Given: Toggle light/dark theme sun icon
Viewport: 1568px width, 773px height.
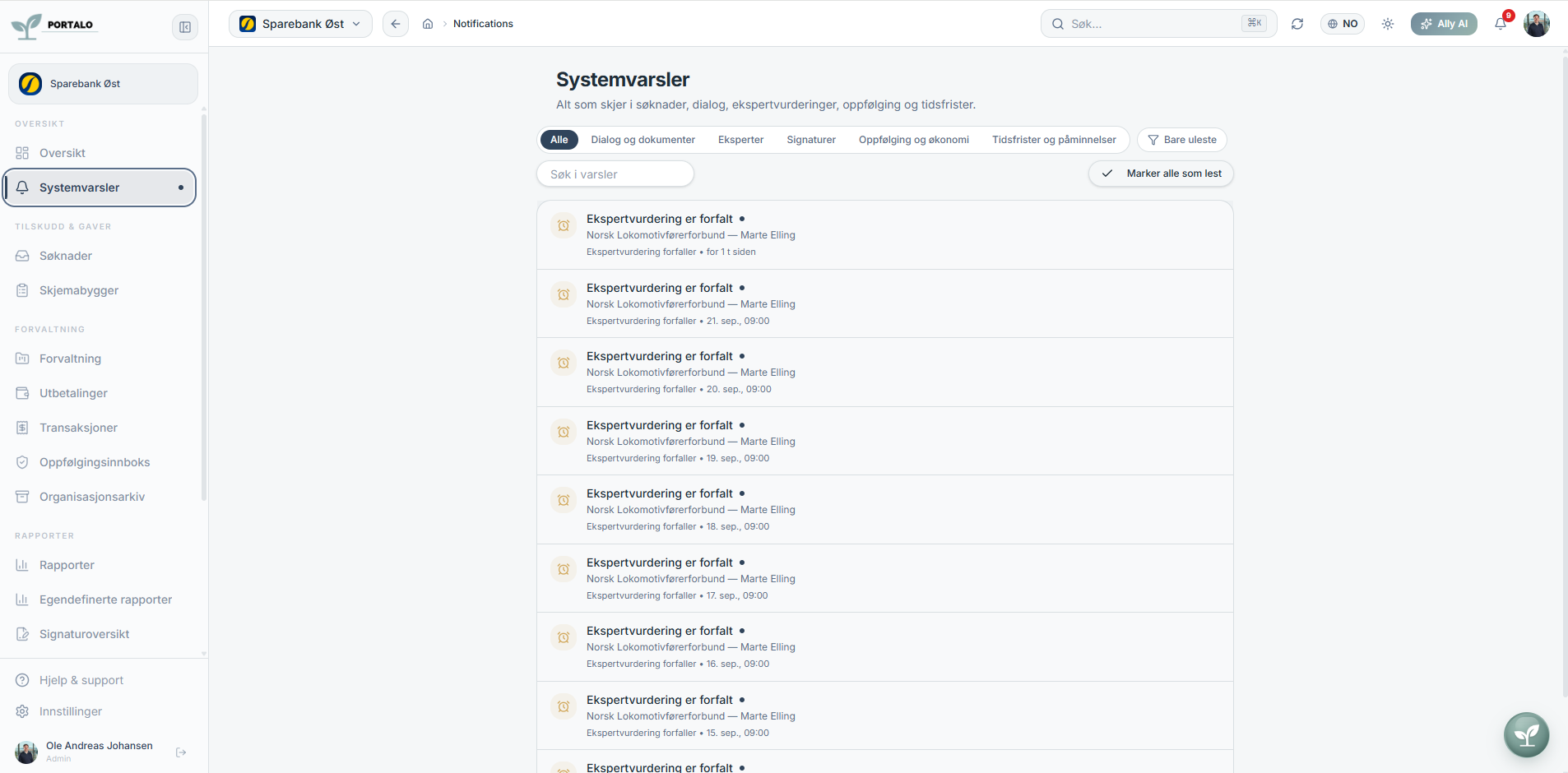Looking at the screenshot, I should pos(1388,24).
